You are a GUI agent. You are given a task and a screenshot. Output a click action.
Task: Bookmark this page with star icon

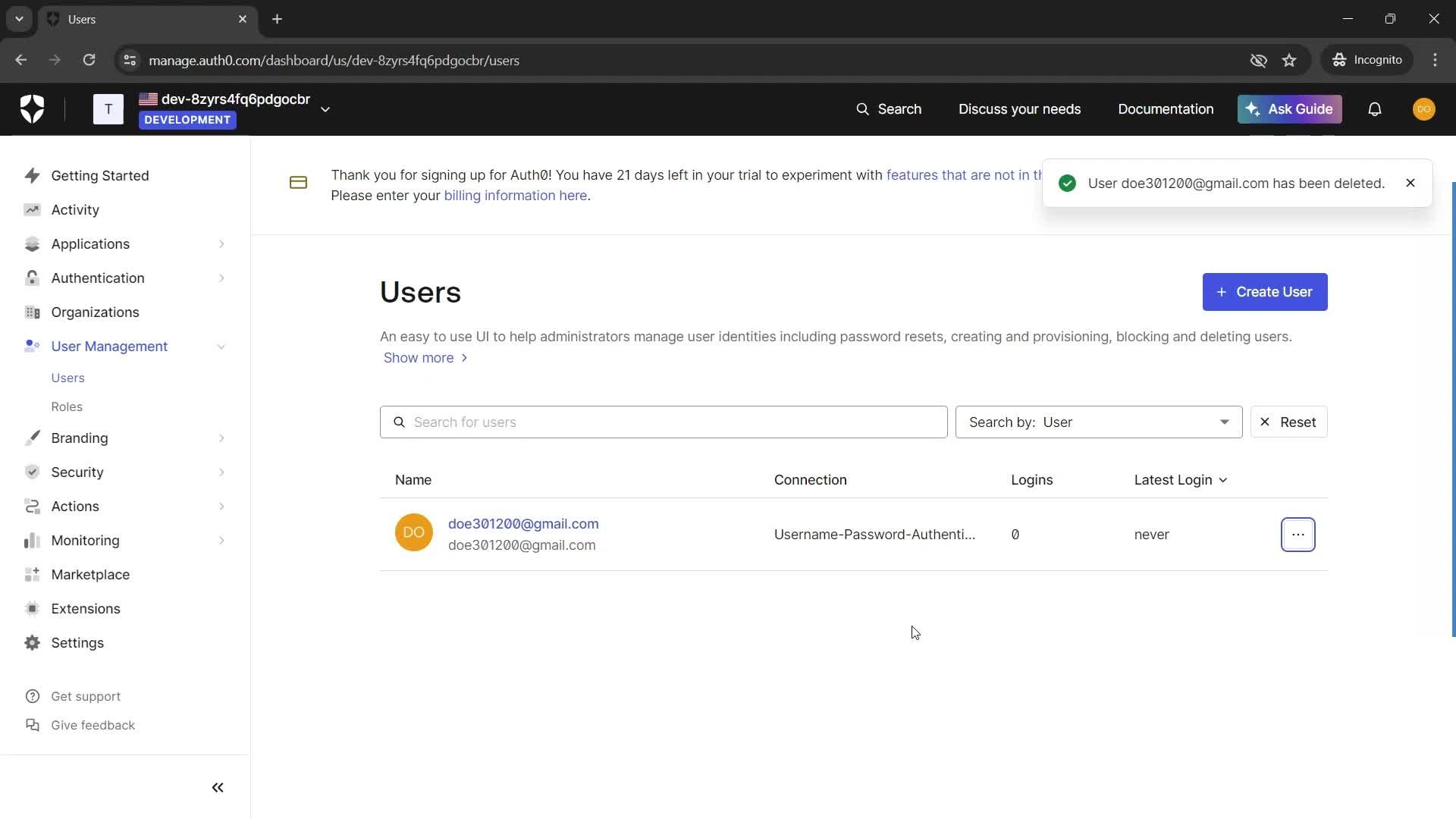click(1289, 60)
